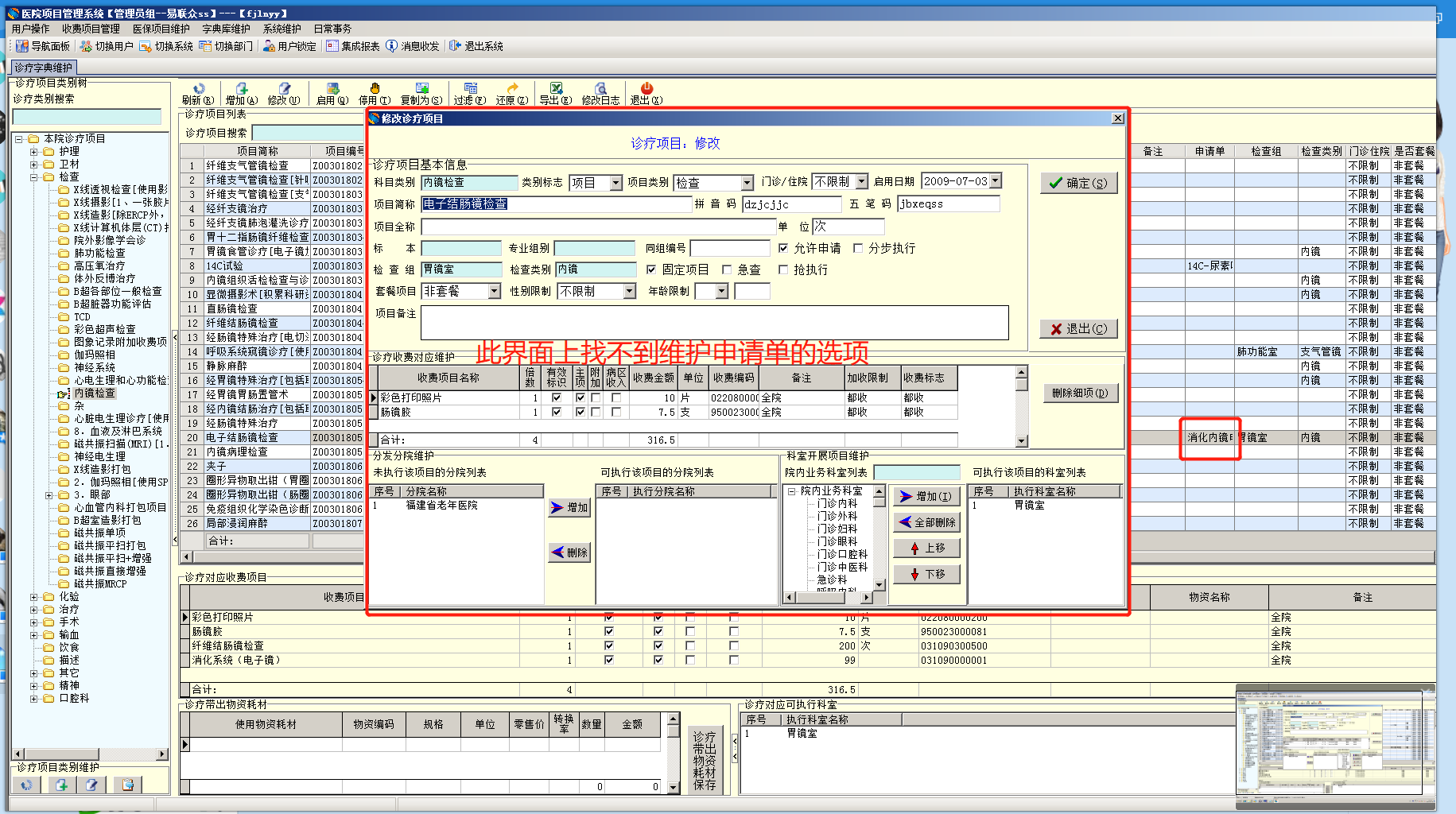Expand the 护理 tree node
Viewport: 1456px width, 814px height.
[33, 152]
